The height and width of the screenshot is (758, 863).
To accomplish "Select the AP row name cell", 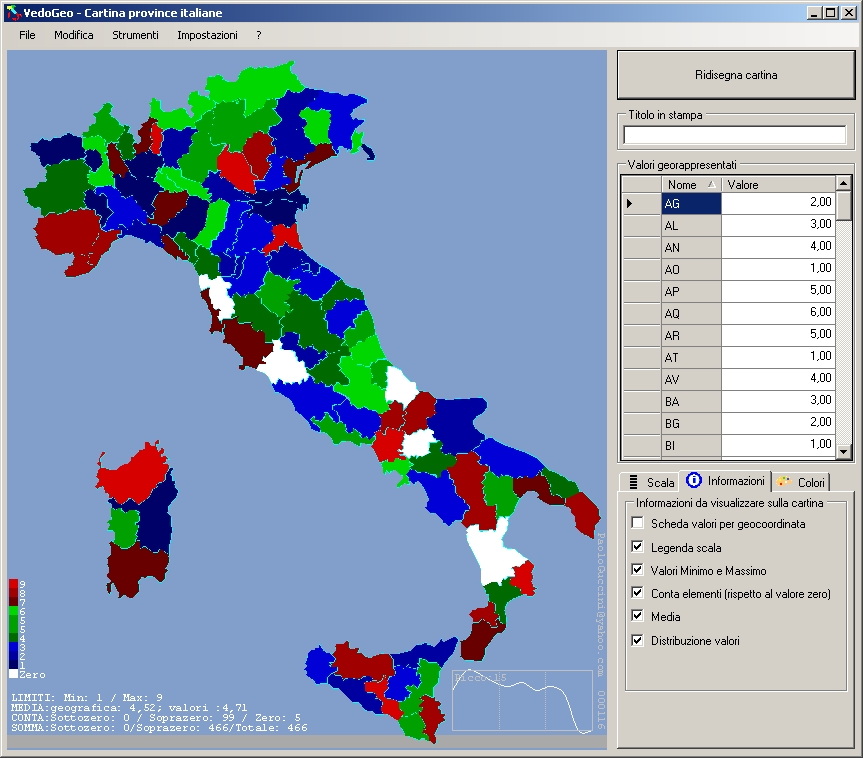I will pos(691,292).
